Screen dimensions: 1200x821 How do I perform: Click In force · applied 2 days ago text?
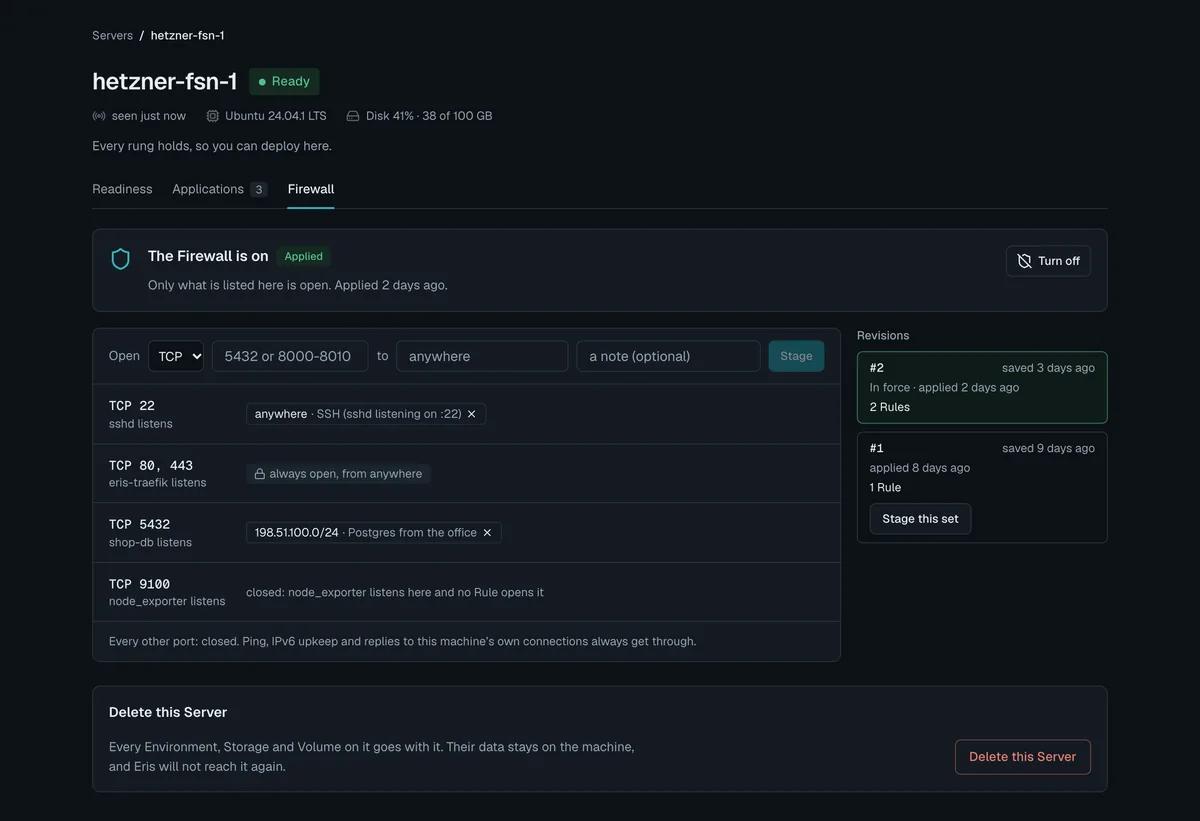click(944, 388)
